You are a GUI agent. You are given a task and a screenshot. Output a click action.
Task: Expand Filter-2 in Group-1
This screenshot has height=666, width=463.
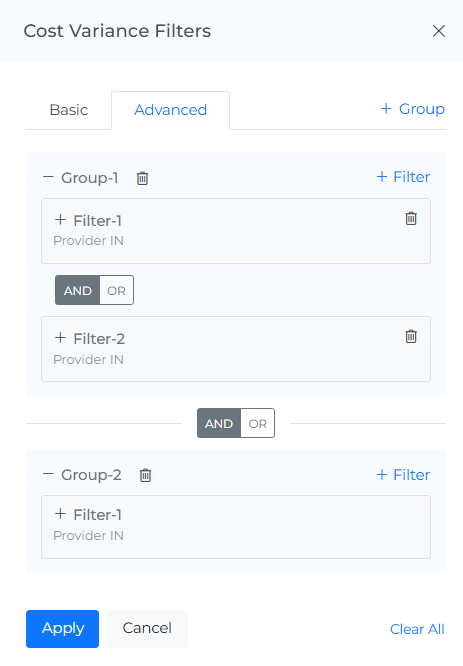(x=60, y=338)
